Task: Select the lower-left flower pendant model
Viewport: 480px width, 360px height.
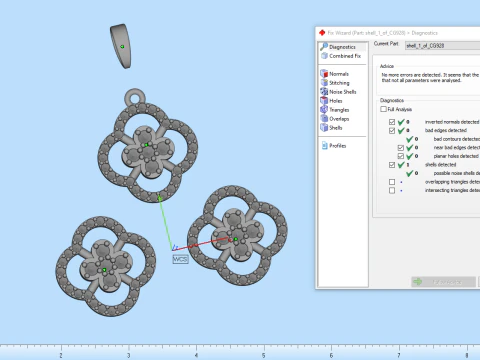Action: [106, 266]
